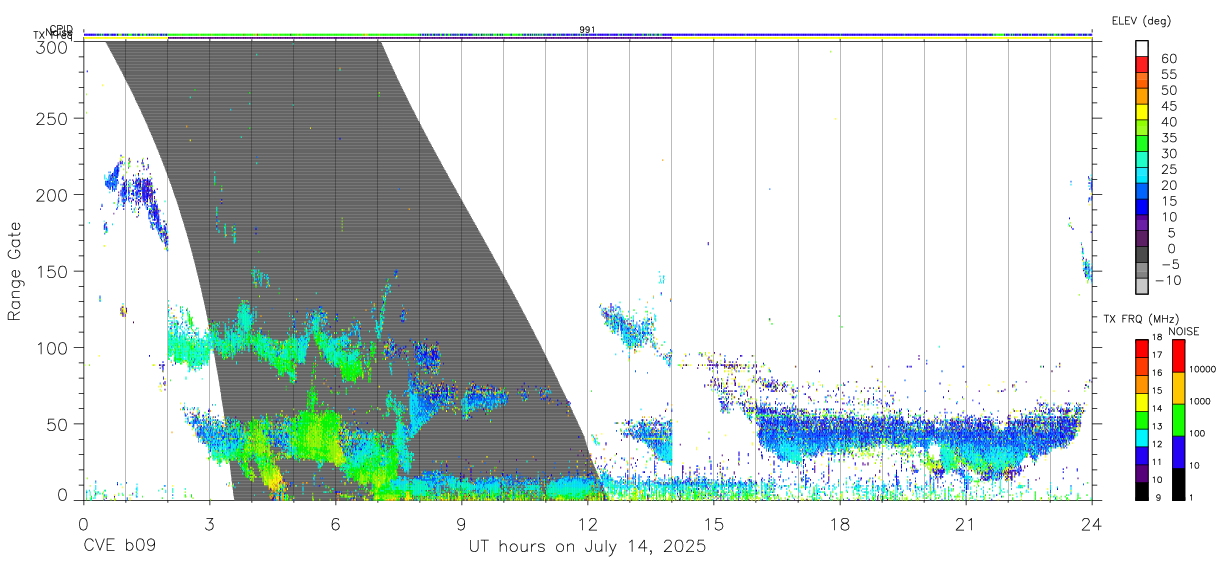Click the TX FRQ label 13
1228x567 pixels.
tap(1157, 426)
